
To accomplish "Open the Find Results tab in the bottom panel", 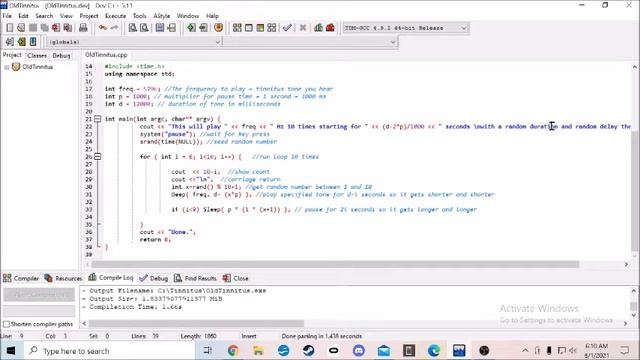I will [x=195, y=278].
